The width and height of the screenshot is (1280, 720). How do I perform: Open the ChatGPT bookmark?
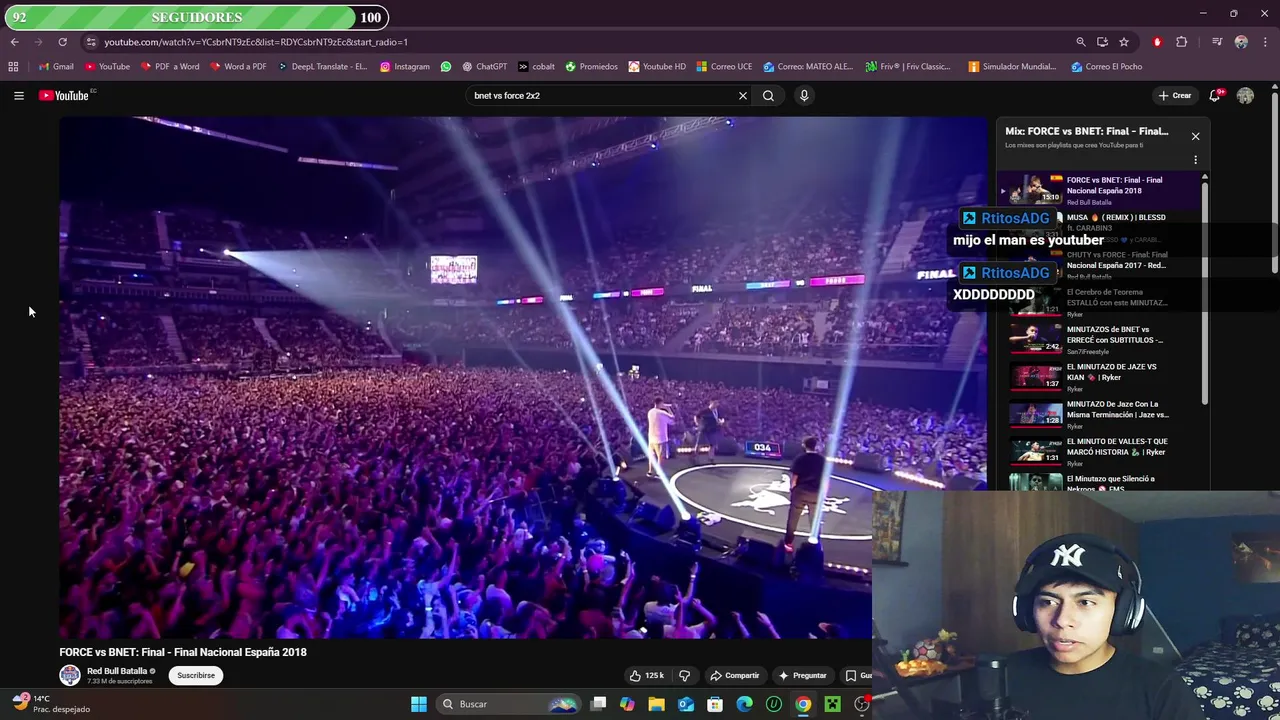coord(483,67)
